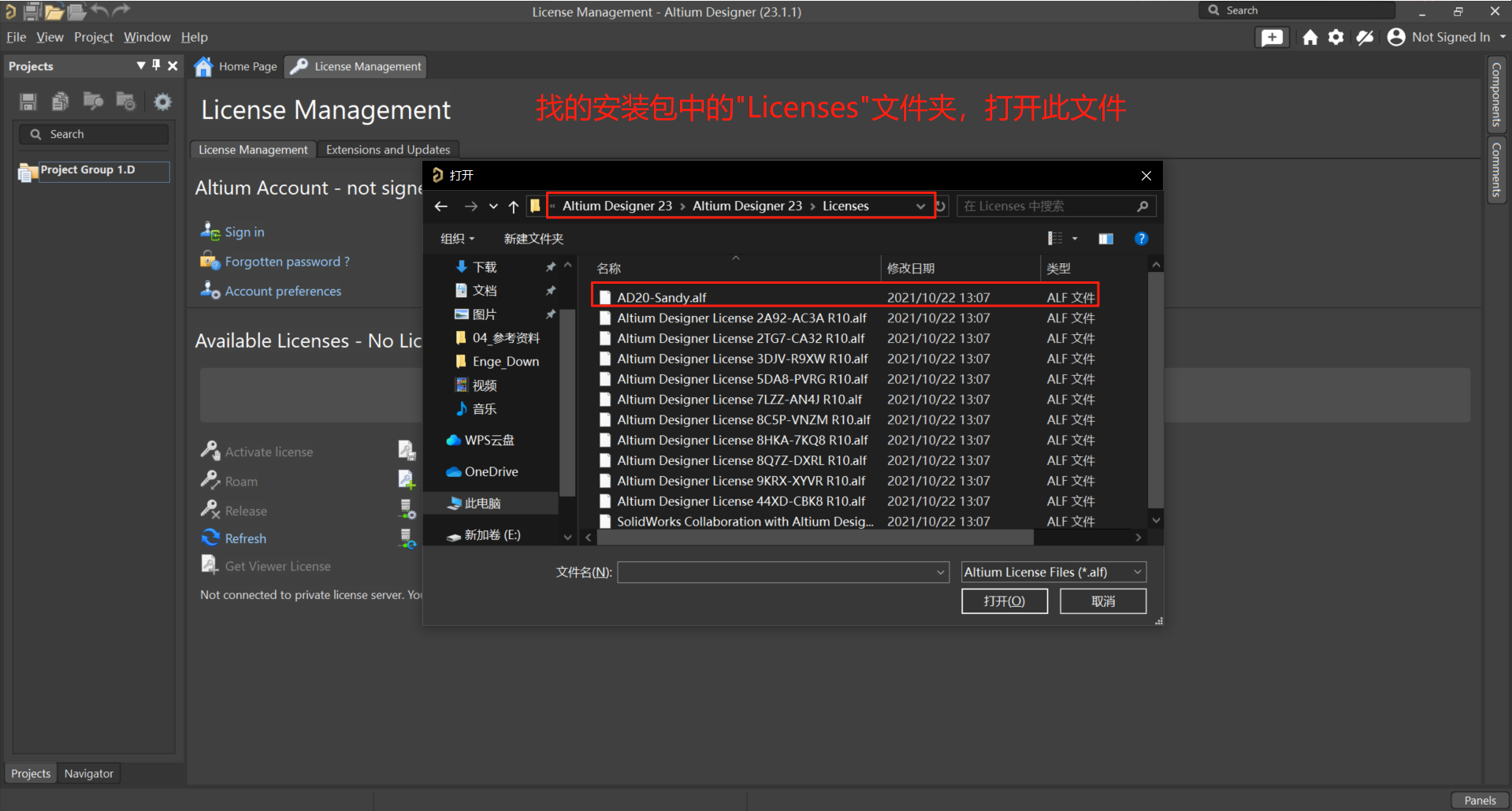The image size is (1512, 811).
Task: Click the undo arrow in title toolbar
Action: [99, 10]
